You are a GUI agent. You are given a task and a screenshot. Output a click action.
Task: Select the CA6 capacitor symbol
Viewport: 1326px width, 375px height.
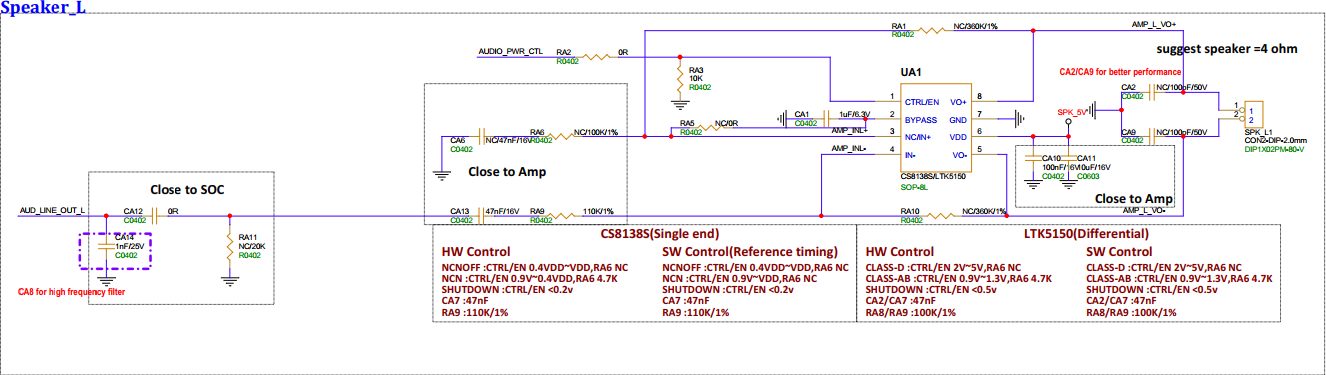(481, 137)
